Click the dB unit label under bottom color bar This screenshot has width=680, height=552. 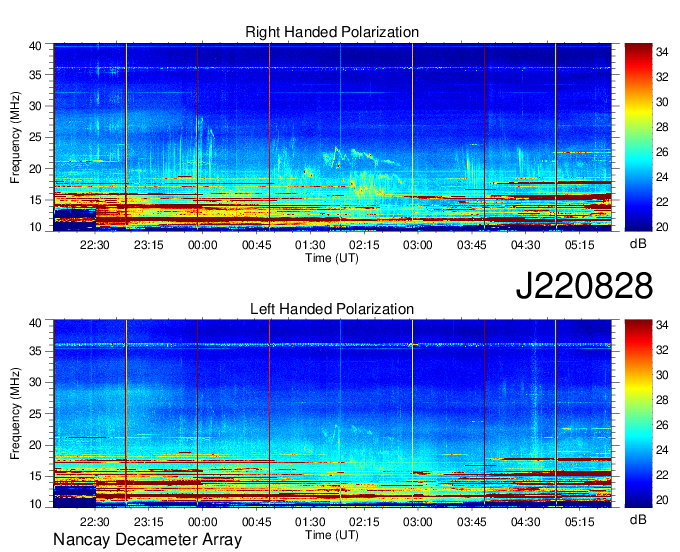point(638,519)
